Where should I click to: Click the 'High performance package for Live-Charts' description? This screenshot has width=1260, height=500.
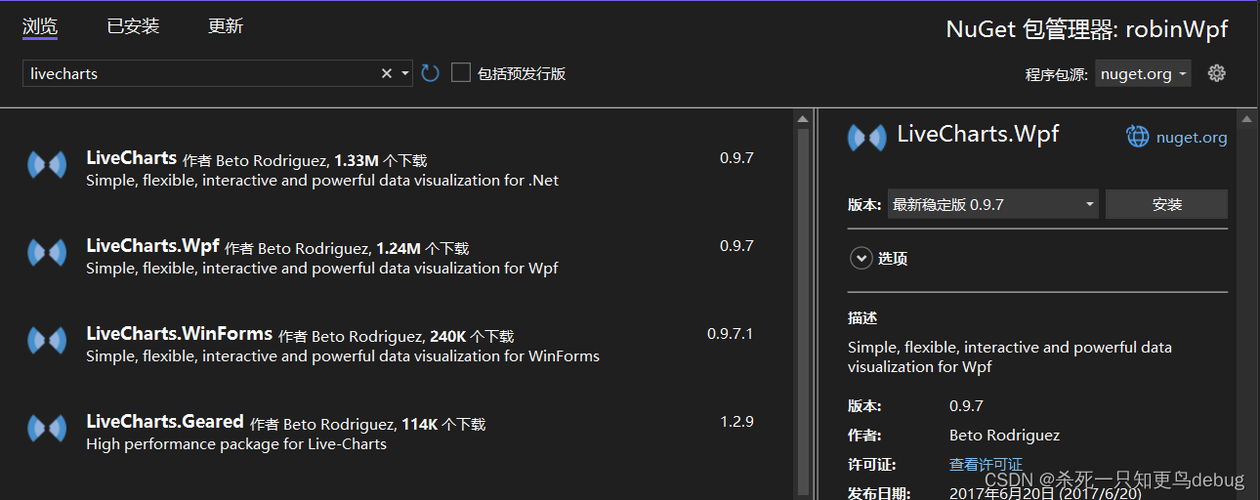click(236, 444)
